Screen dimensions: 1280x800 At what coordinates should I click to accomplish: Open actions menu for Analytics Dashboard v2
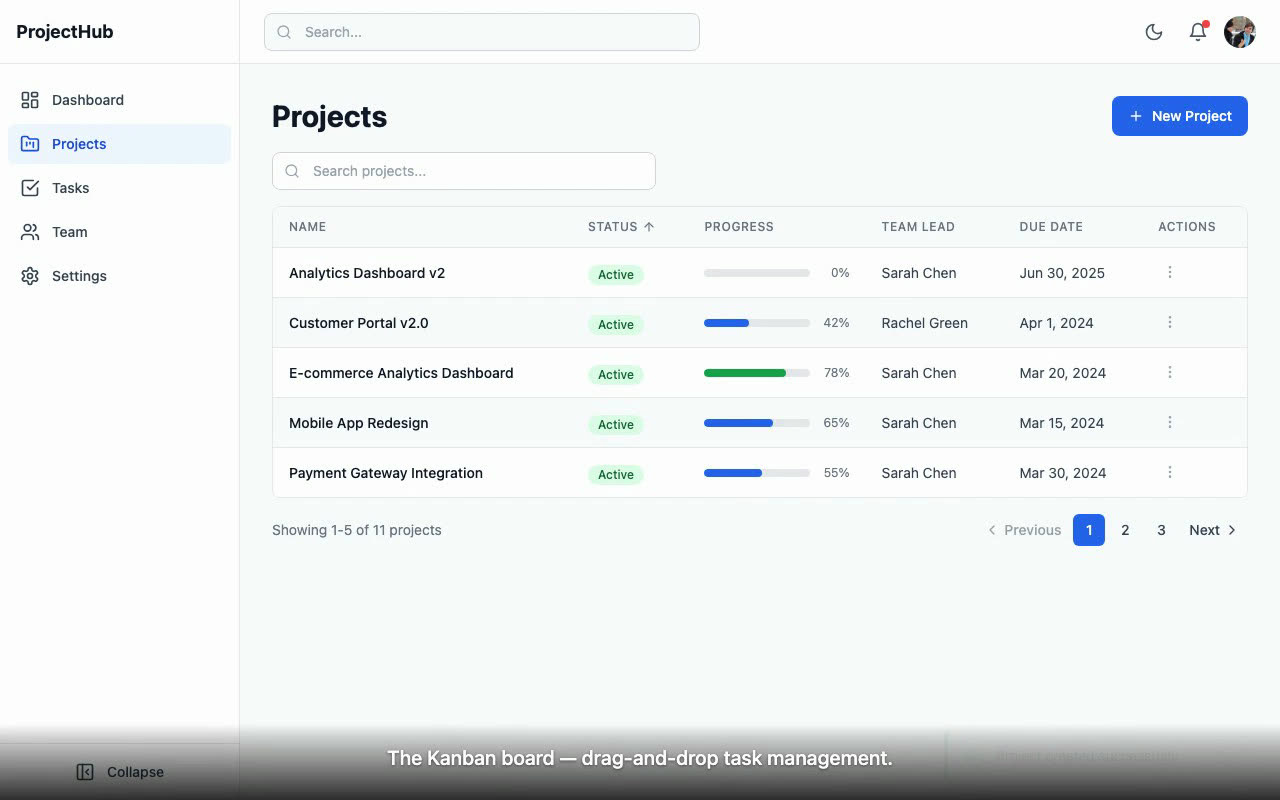tap(1170, 272)
